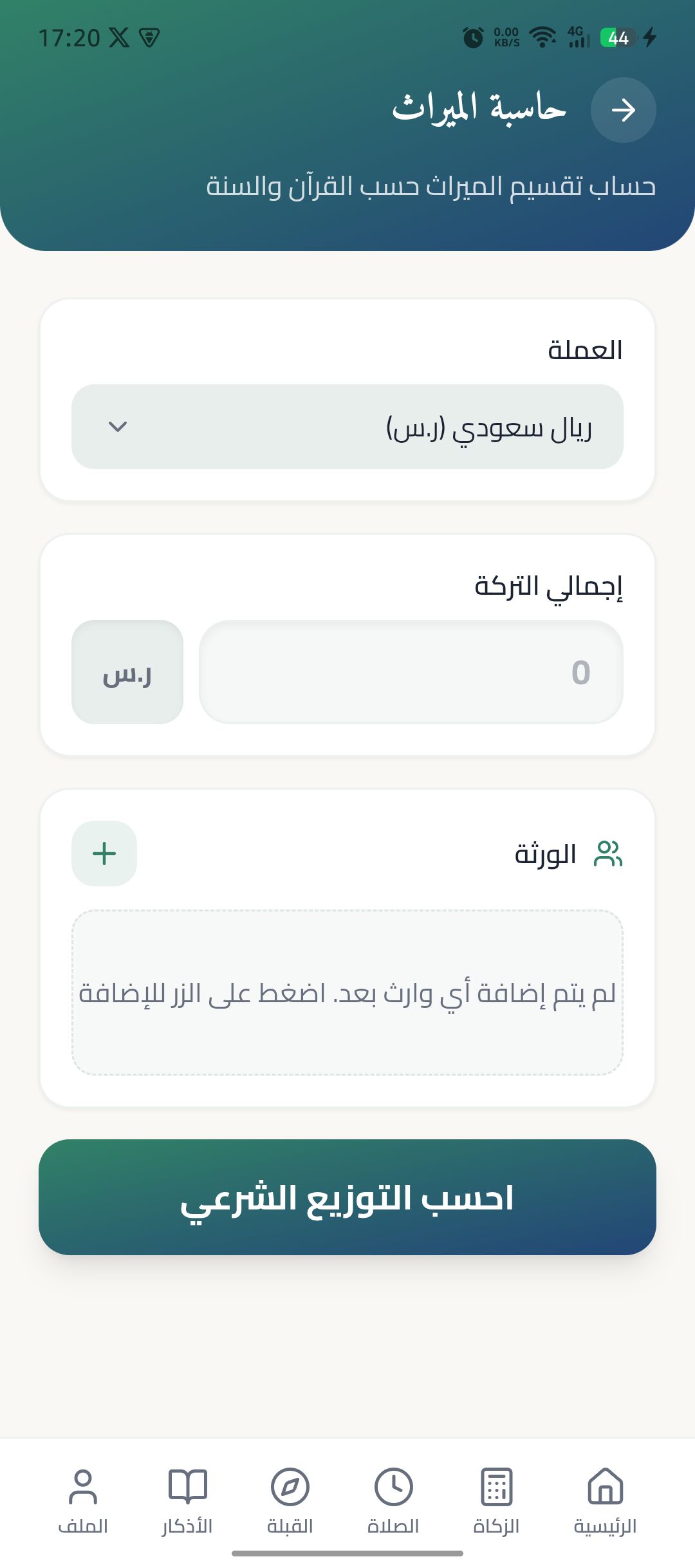Screen dimensions: 695x1568
Task: Tap the alarm clock status bar icon
Action: point(473,37)
